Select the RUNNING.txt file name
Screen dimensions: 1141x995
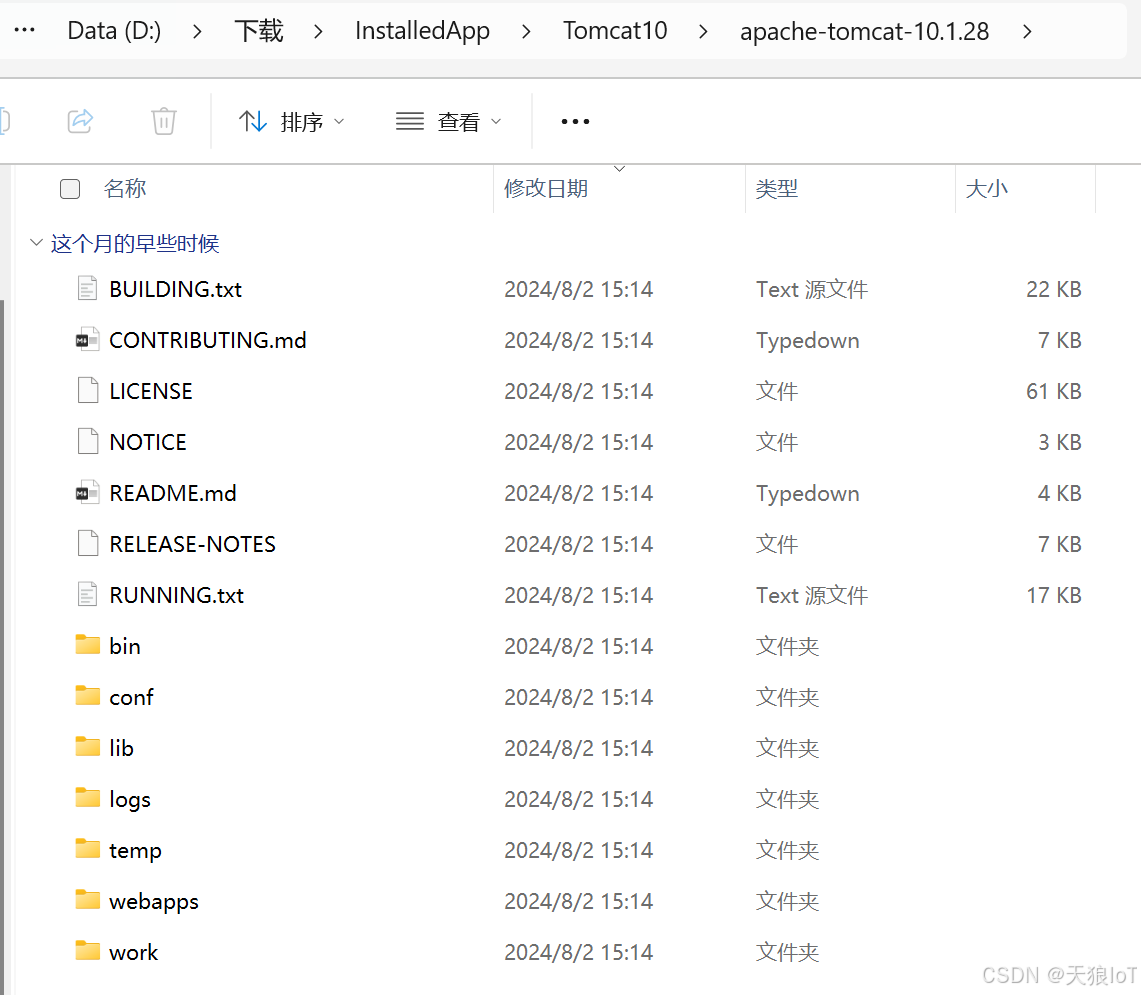click(177, 595)
